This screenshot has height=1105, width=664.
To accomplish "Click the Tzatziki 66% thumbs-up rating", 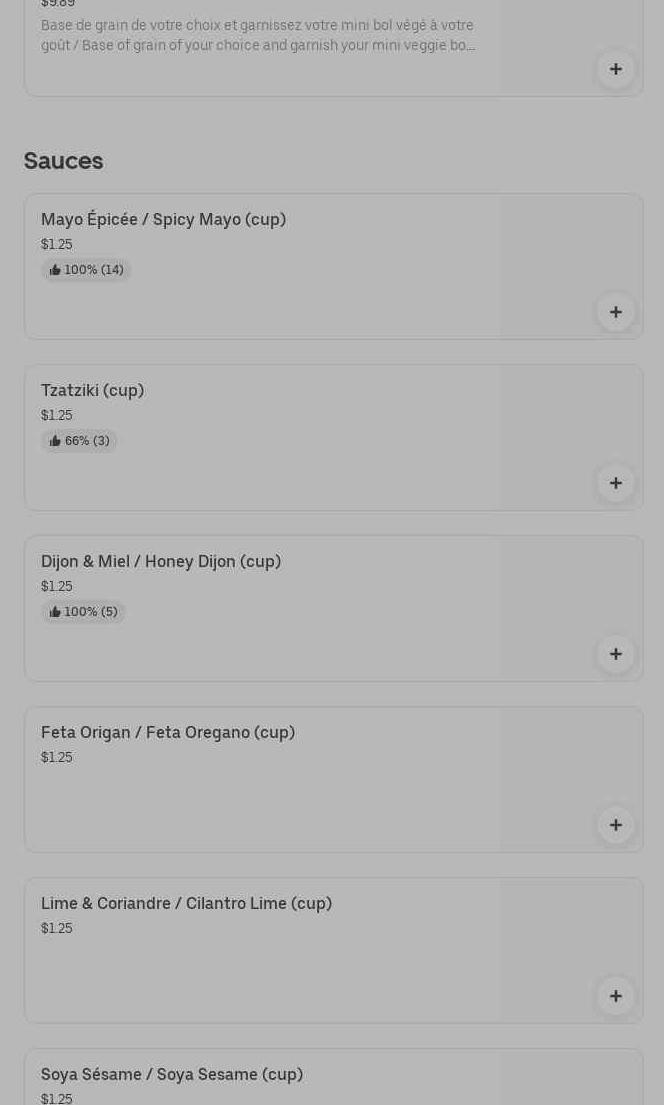I will click(x=79, y=441).
